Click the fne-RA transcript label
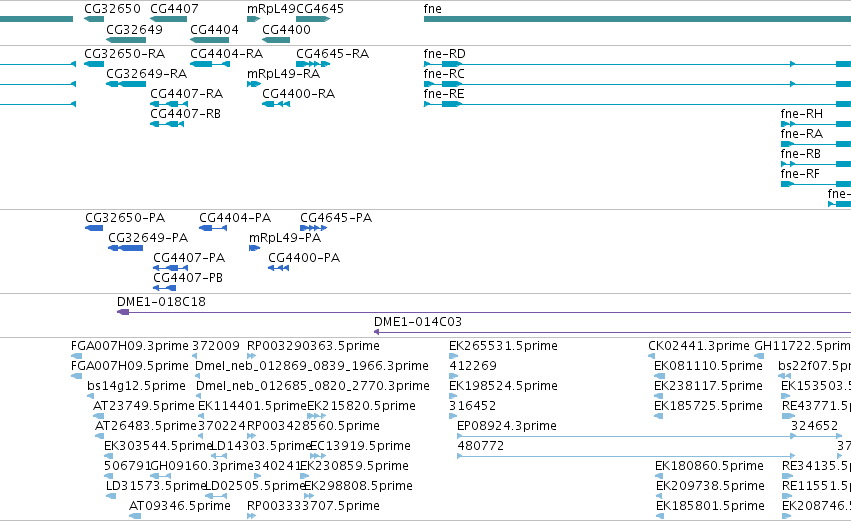 click(802, 134)
